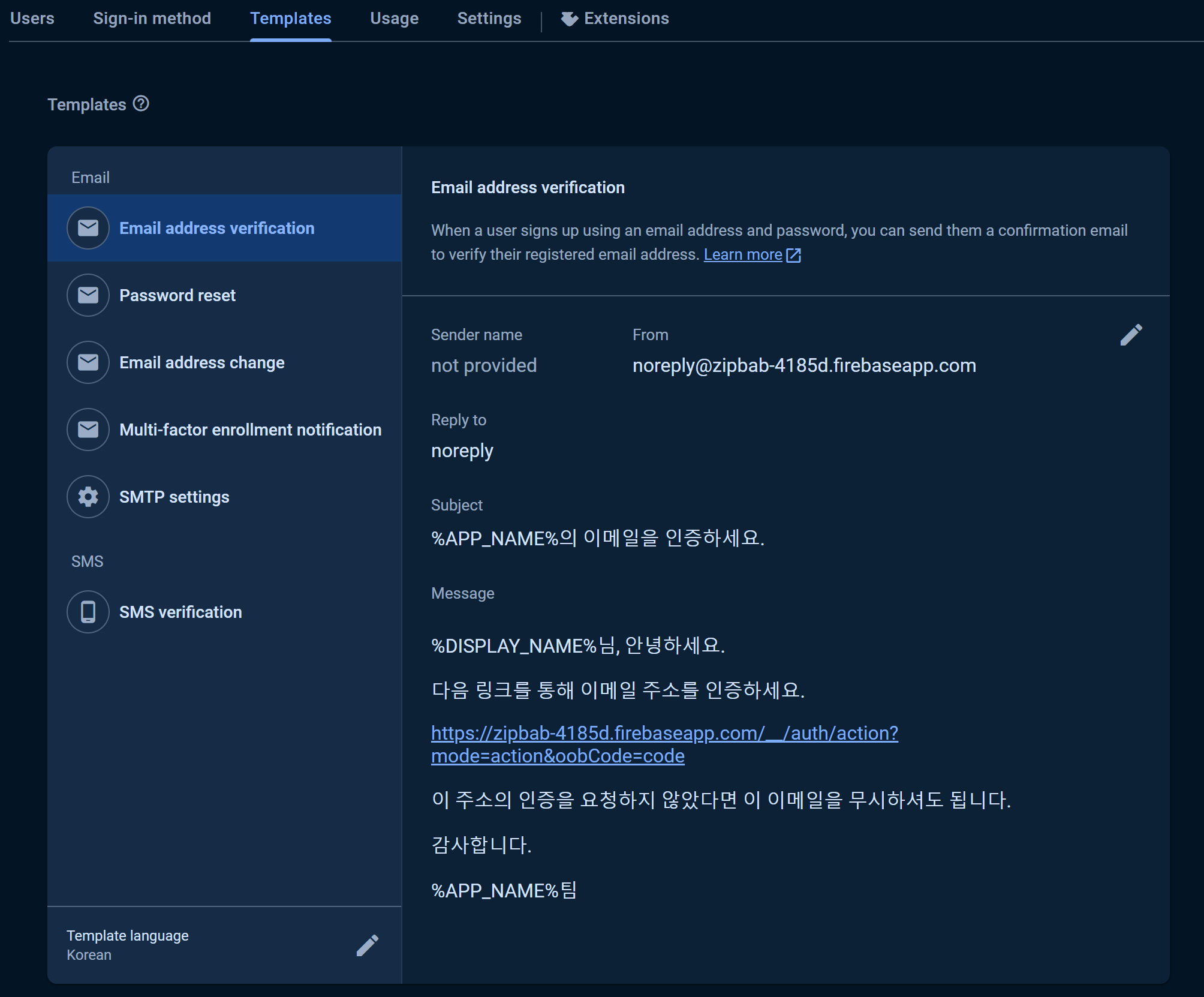The image size is (1204, 997).
Task: Click the phone icon for SMS verification
Action: [x=88, y=612]
